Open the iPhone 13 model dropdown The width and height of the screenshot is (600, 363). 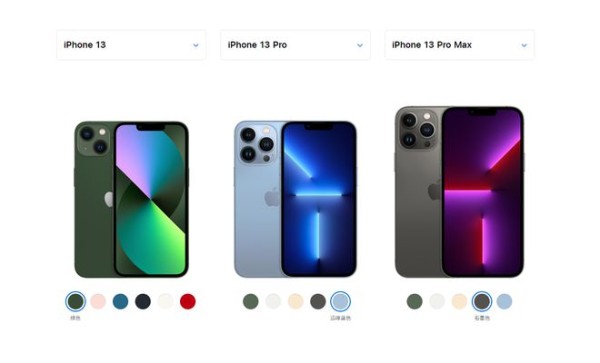[131, 45]
